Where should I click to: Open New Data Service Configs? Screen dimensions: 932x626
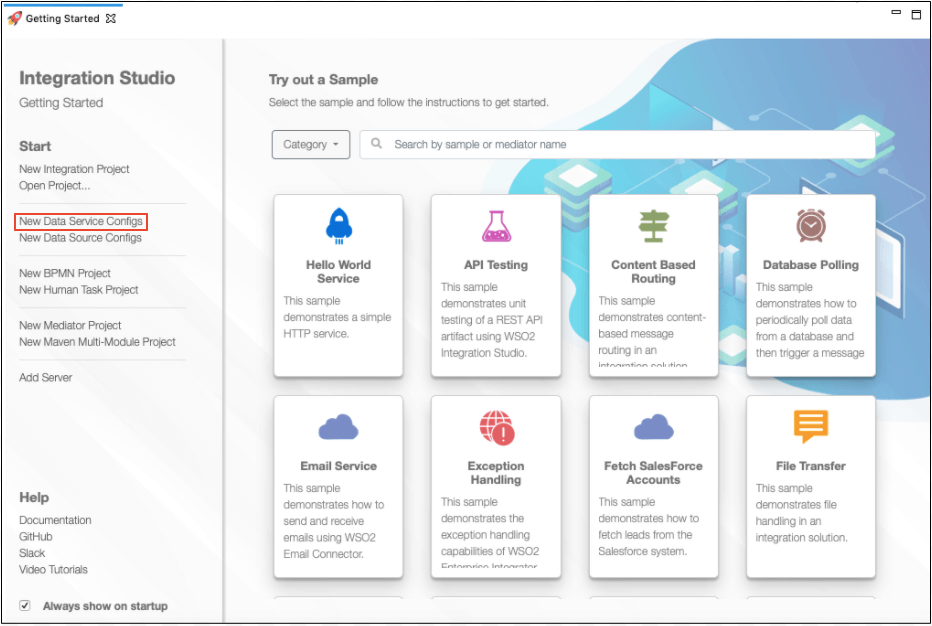tap(79, 221)
